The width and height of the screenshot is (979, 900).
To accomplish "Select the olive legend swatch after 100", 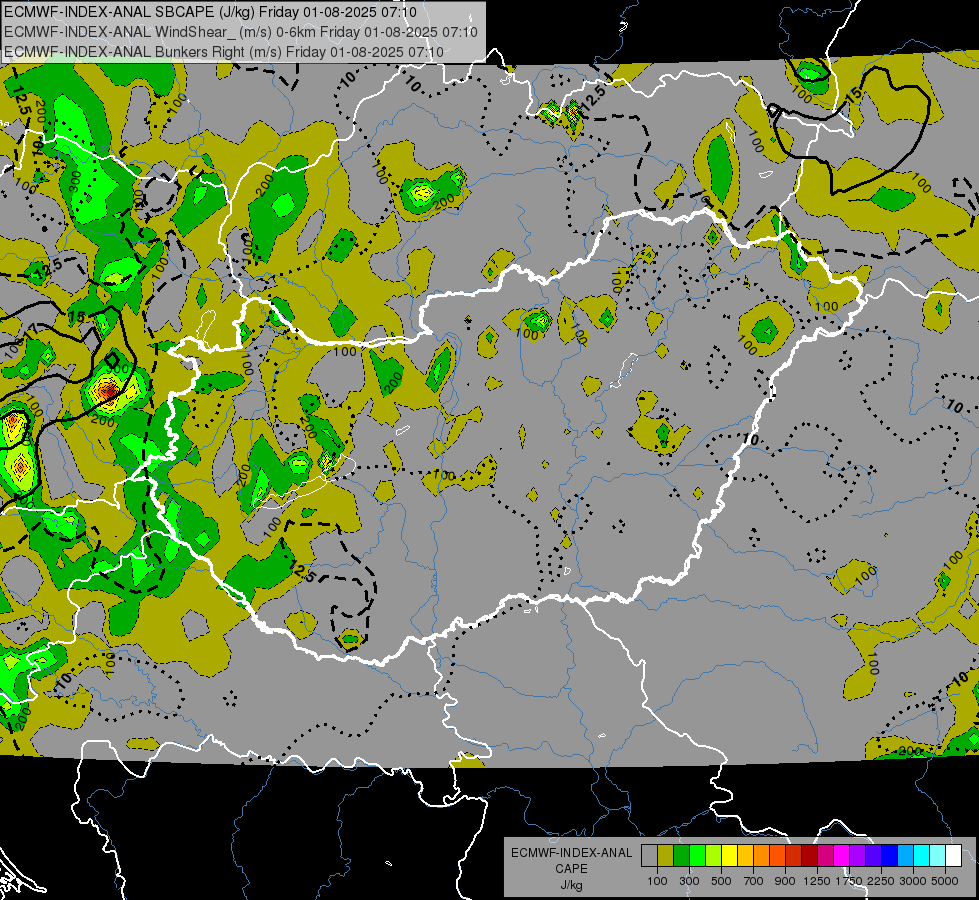I will click(666, 856).
